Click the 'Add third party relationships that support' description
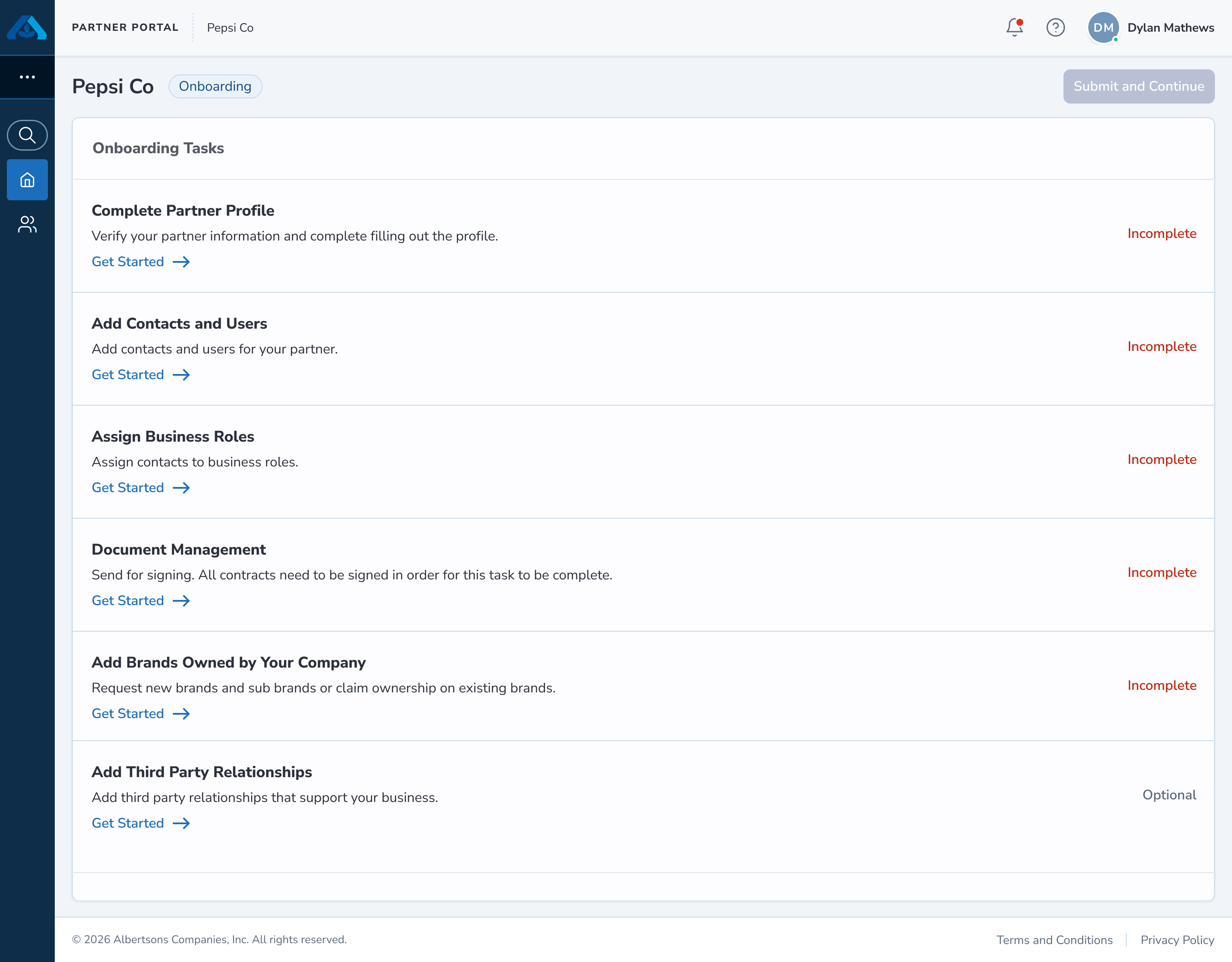The width and height of the screenshot is (1232, 962). click(264, 798)
